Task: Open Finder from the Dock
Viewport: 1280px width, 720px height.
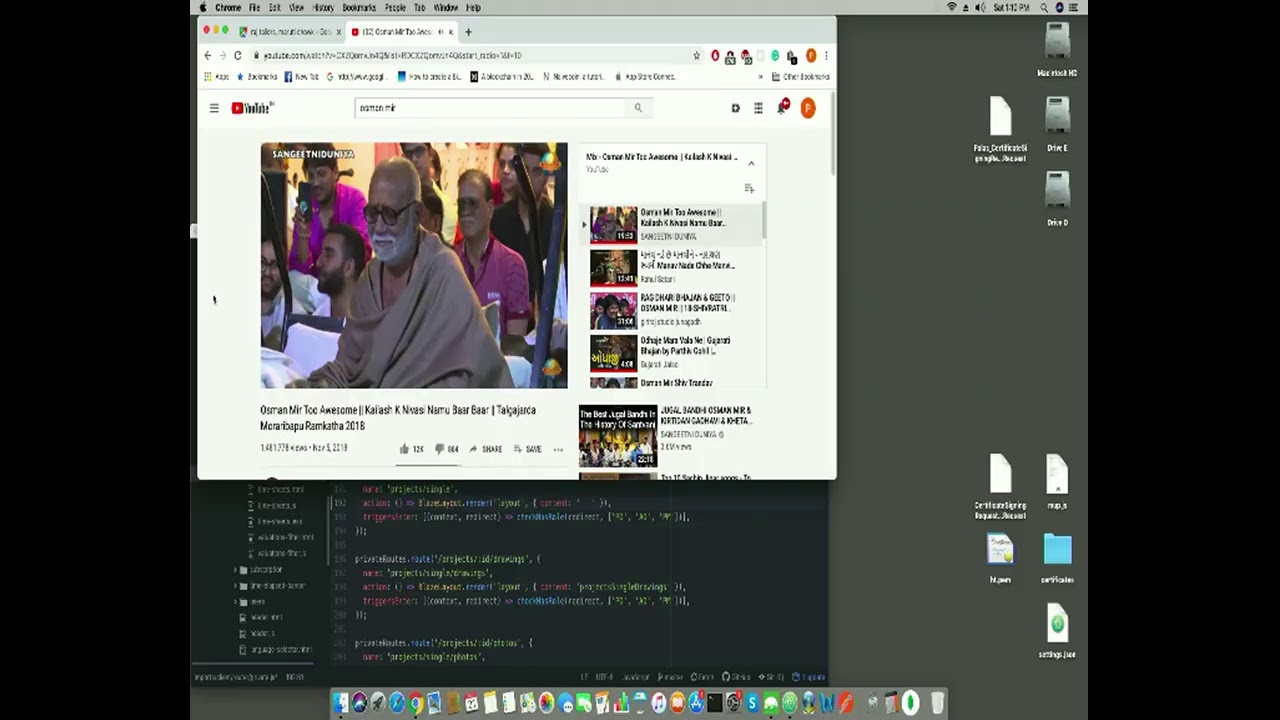Action: point(340,704)
